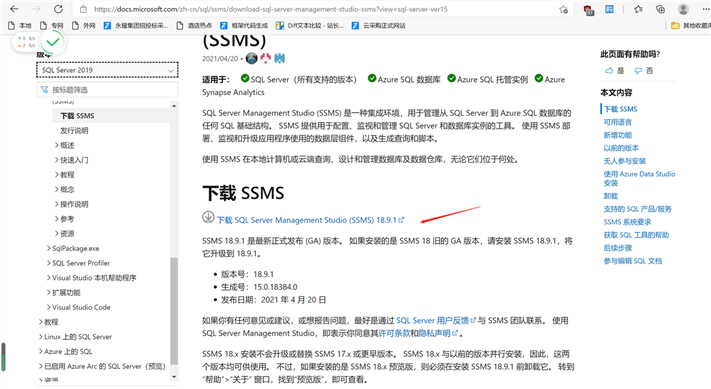Open the 云采购正式网站 bookmark

click(x=379, y=25)
